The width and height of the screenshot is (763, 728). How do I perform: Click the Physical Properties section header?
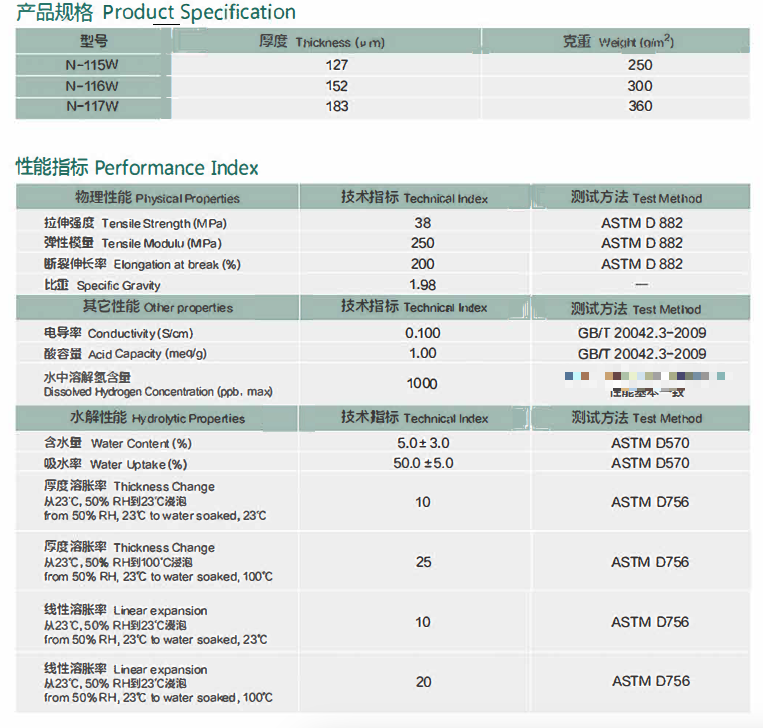(157, 198)
